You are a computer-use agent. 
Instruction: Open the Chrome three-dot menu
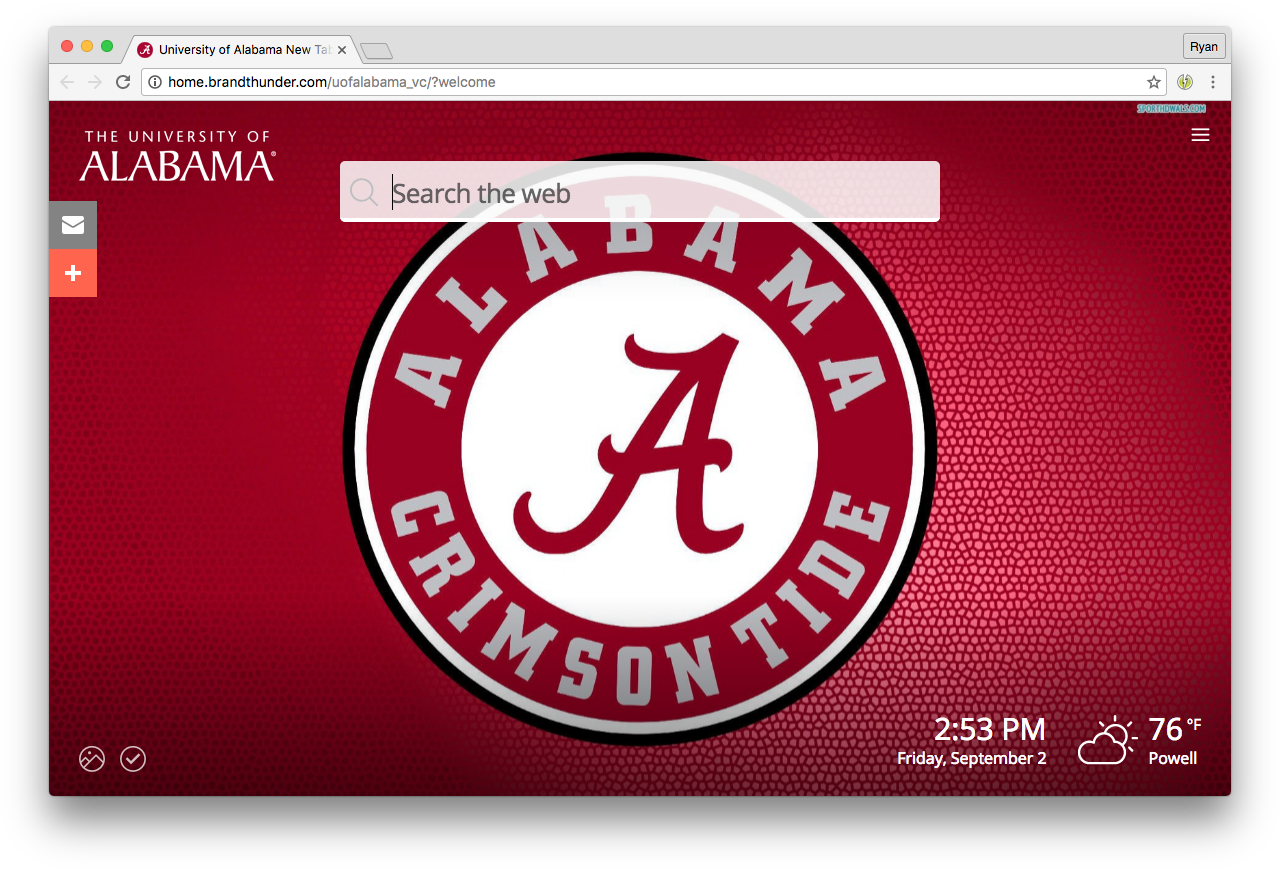(x=1213, y=82)
